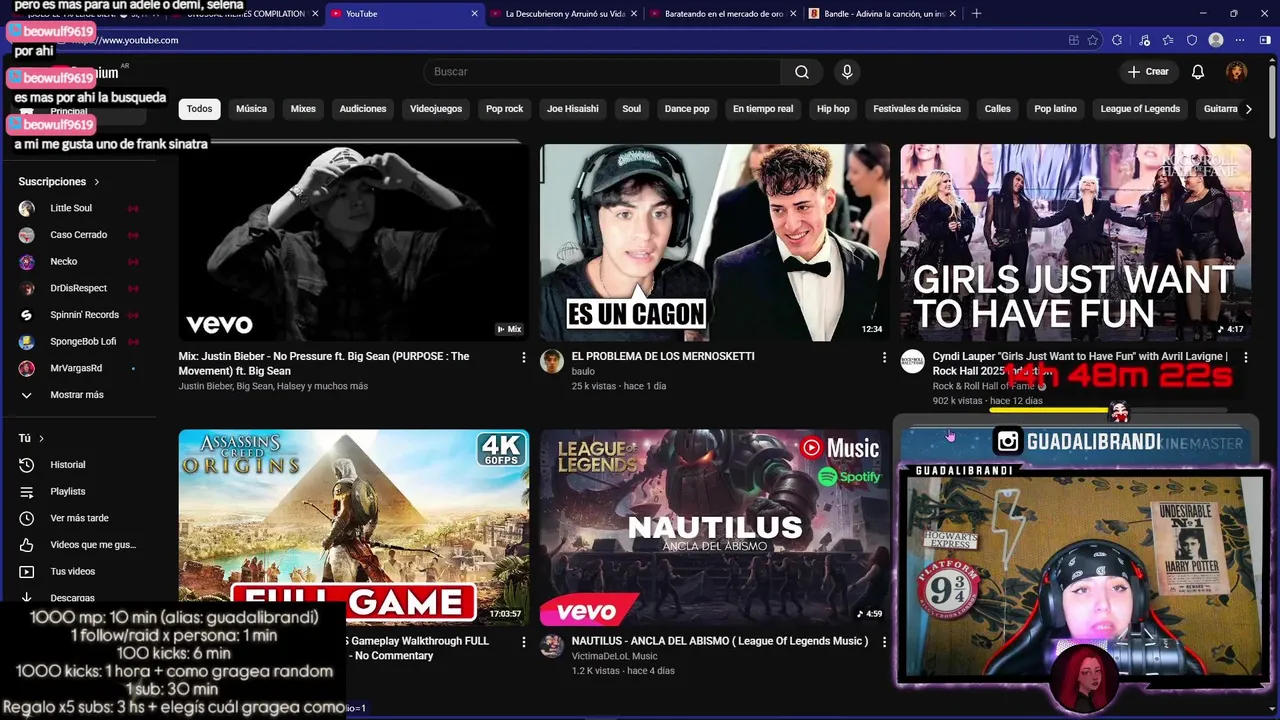Viewport: 1280px width, 720px height.
Task: Select the Hip hop filter chip
Action: click(833, 109)
